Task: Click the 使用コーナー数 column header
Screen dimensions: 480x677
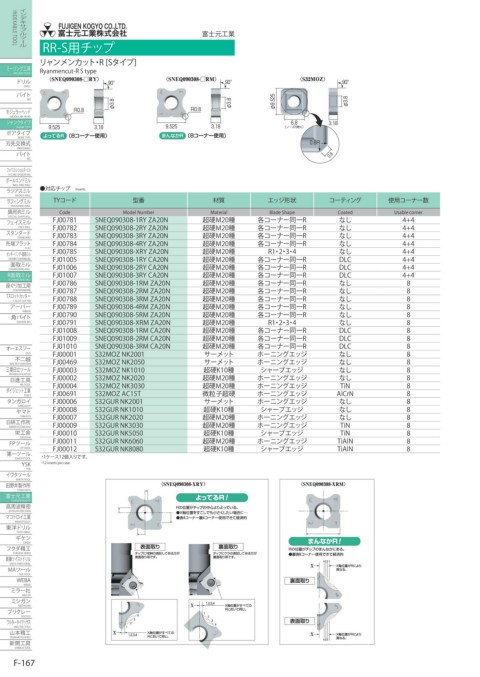Action: click(x=408, y=200)
